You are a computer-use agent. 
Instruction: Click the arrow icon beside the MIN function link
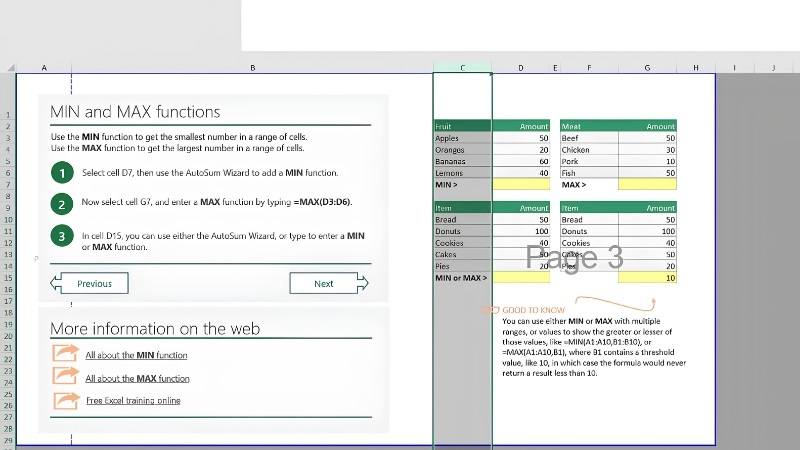(65, 353)
